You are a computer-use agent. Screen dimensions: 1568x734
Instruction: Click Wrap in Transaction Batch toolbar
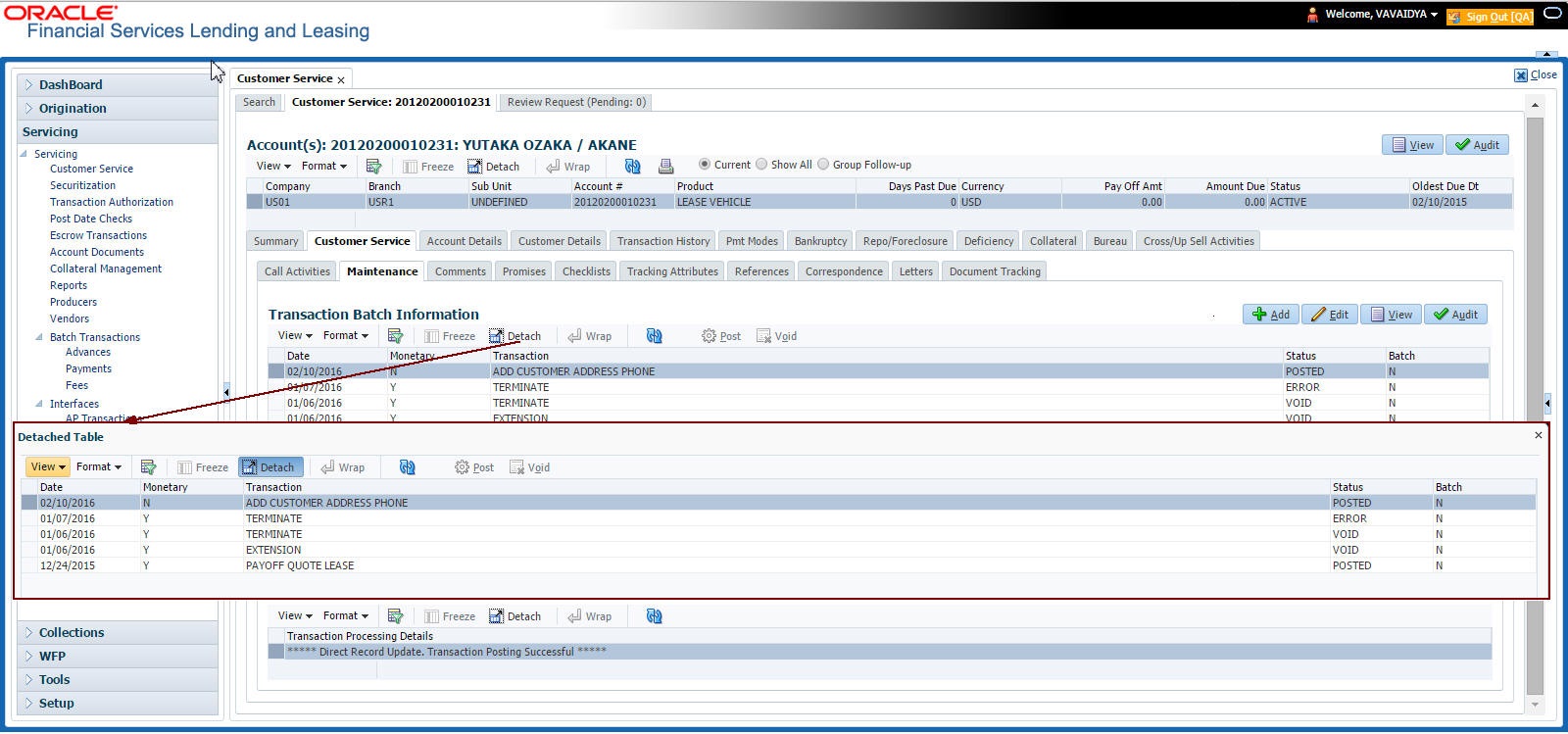click(x=589, y=336)
